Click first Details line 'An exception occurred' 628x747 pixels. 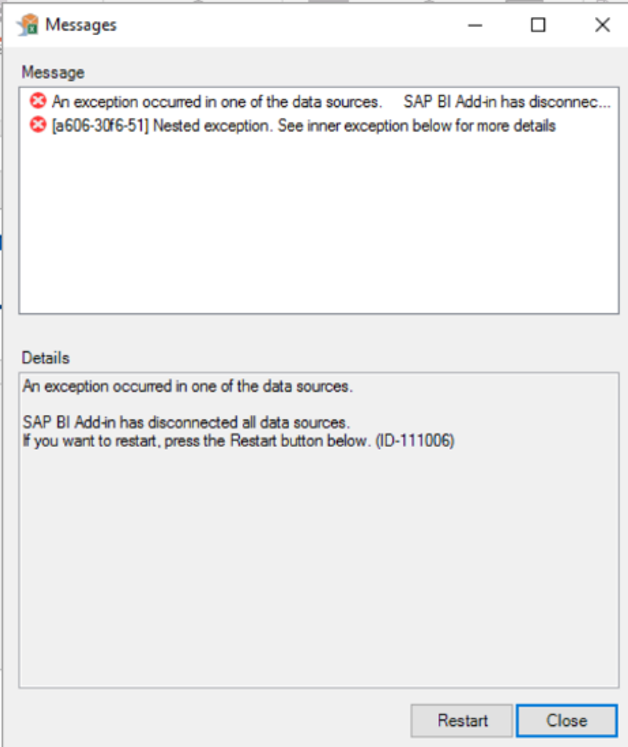(188, 386)
